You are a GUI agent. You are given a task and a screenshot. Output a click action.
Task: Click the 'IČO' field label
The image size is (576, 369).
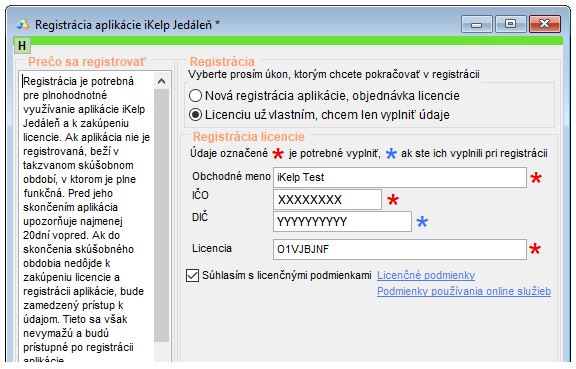click(200, 195)
